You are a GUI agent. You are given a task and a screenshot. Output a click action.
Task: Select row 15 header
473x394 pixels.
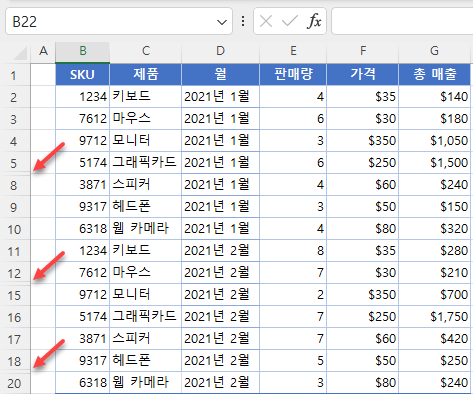coord(15,295)
